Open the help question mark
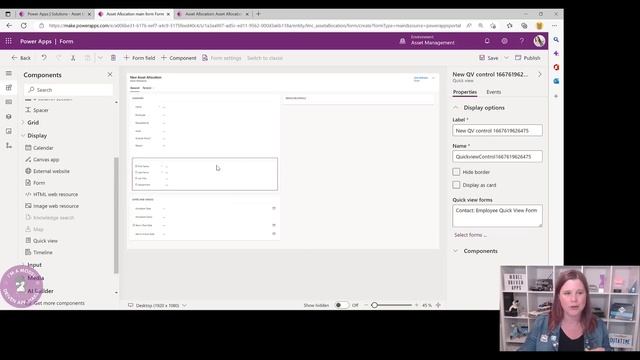 [x=522, y=41]
